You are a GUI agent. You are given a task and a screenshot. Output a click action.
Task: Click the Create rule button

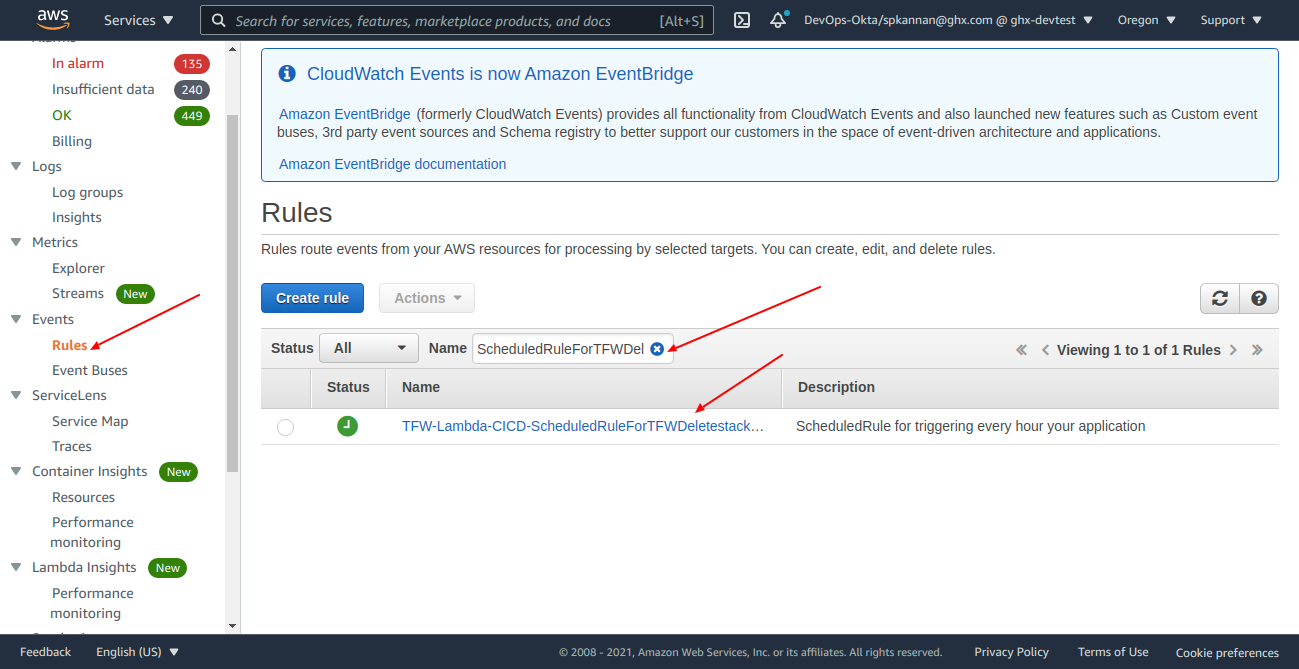313,298
